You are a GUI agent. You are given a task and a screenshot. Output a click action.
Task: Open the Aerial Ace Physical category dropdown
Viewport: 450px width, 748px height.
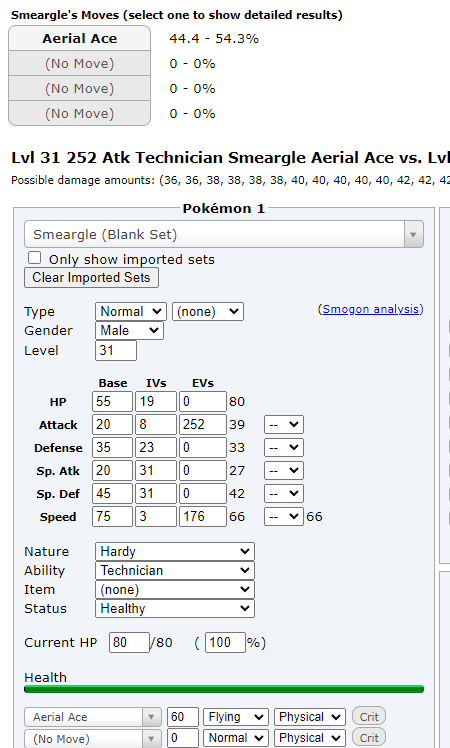(x=310, y=717)
